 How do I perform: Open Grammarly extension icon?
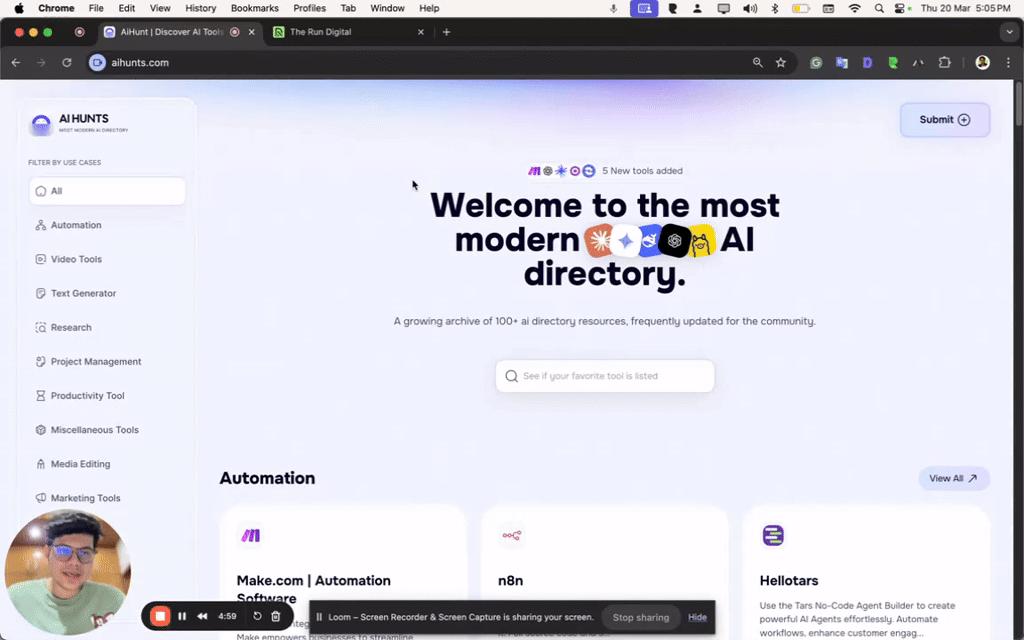pos(816,63)
